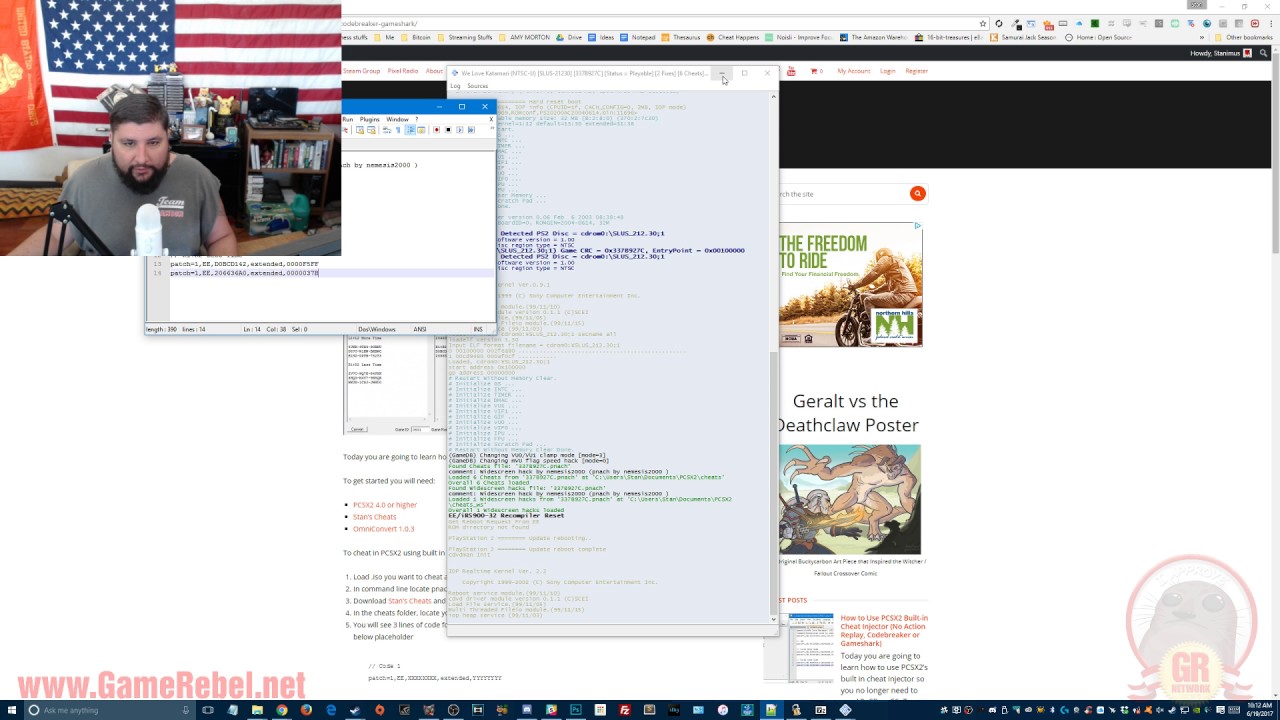Viewport: 1280px width, 720px height.
Task: Open the AMY MORTON bookmark folder
Action: [525, 37]
